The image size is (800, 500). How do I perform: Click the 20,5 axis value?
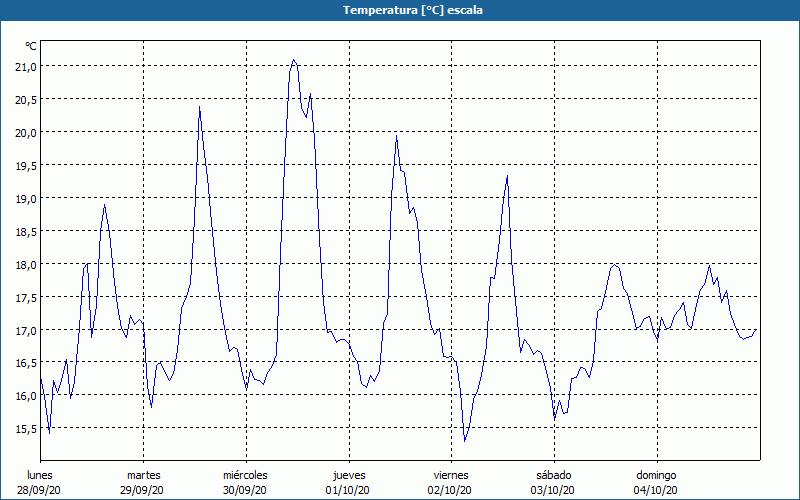click(26, 99)
